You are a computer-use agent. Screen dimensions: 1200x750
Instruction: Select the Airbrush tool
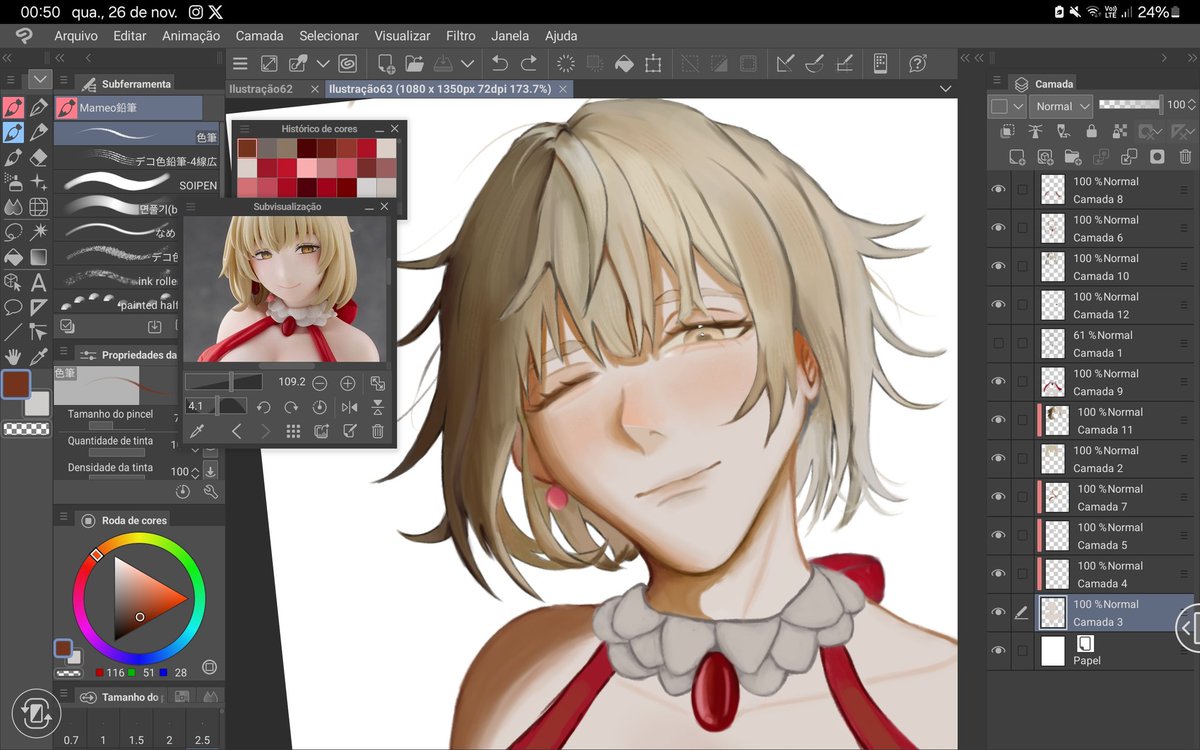15,182
